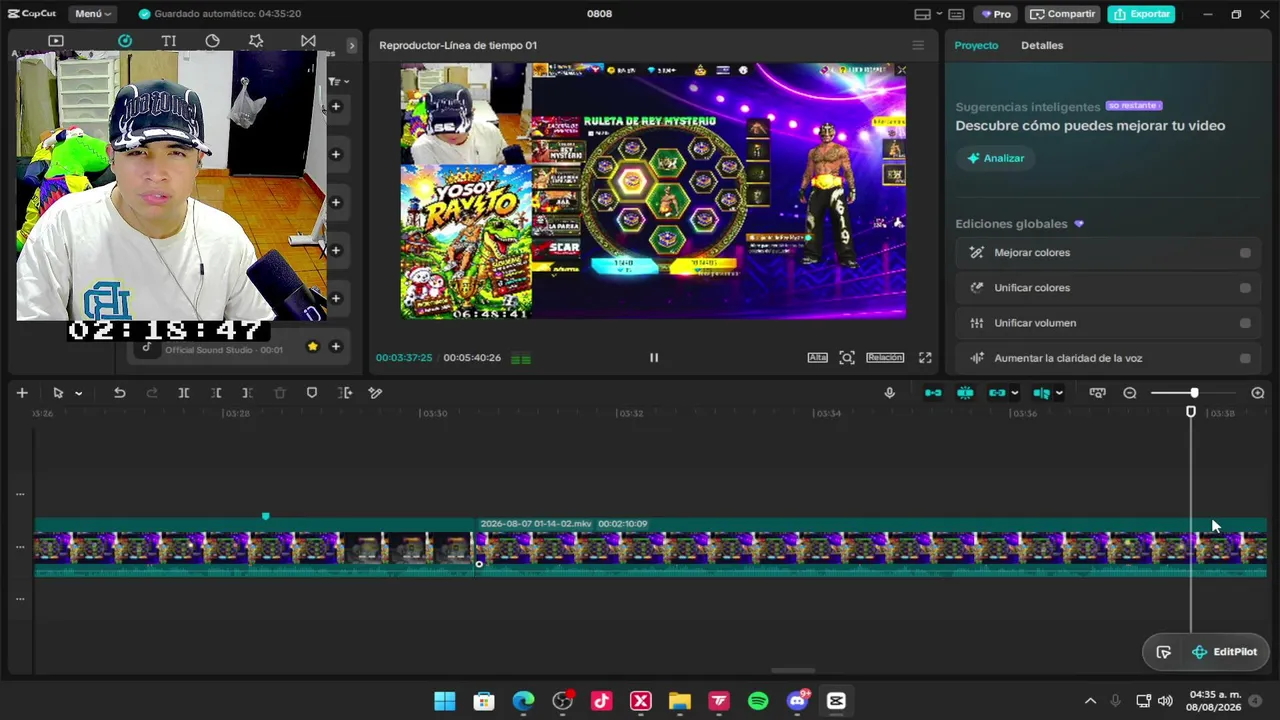Screen dimensions: 1280x720
Task: Select the Split clip tool
Action: 184,393
